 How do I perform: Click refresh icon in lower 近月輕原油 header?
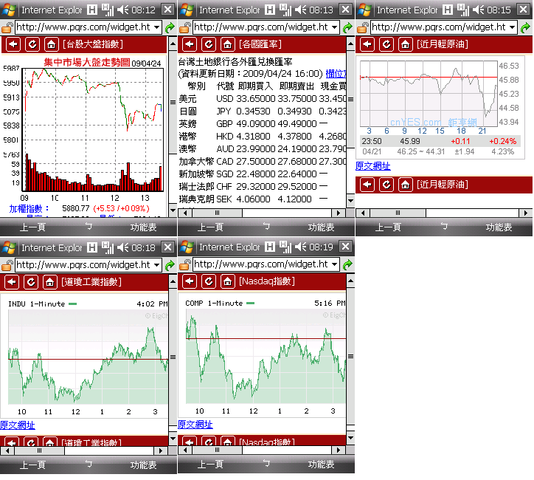point(387,185)
